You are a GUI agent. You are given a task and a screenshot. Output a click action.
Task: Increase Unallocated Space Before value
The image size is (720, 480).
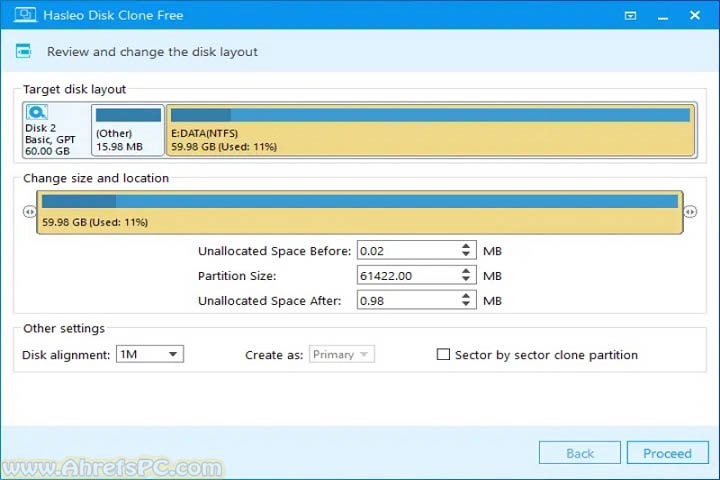click(466, 246)
